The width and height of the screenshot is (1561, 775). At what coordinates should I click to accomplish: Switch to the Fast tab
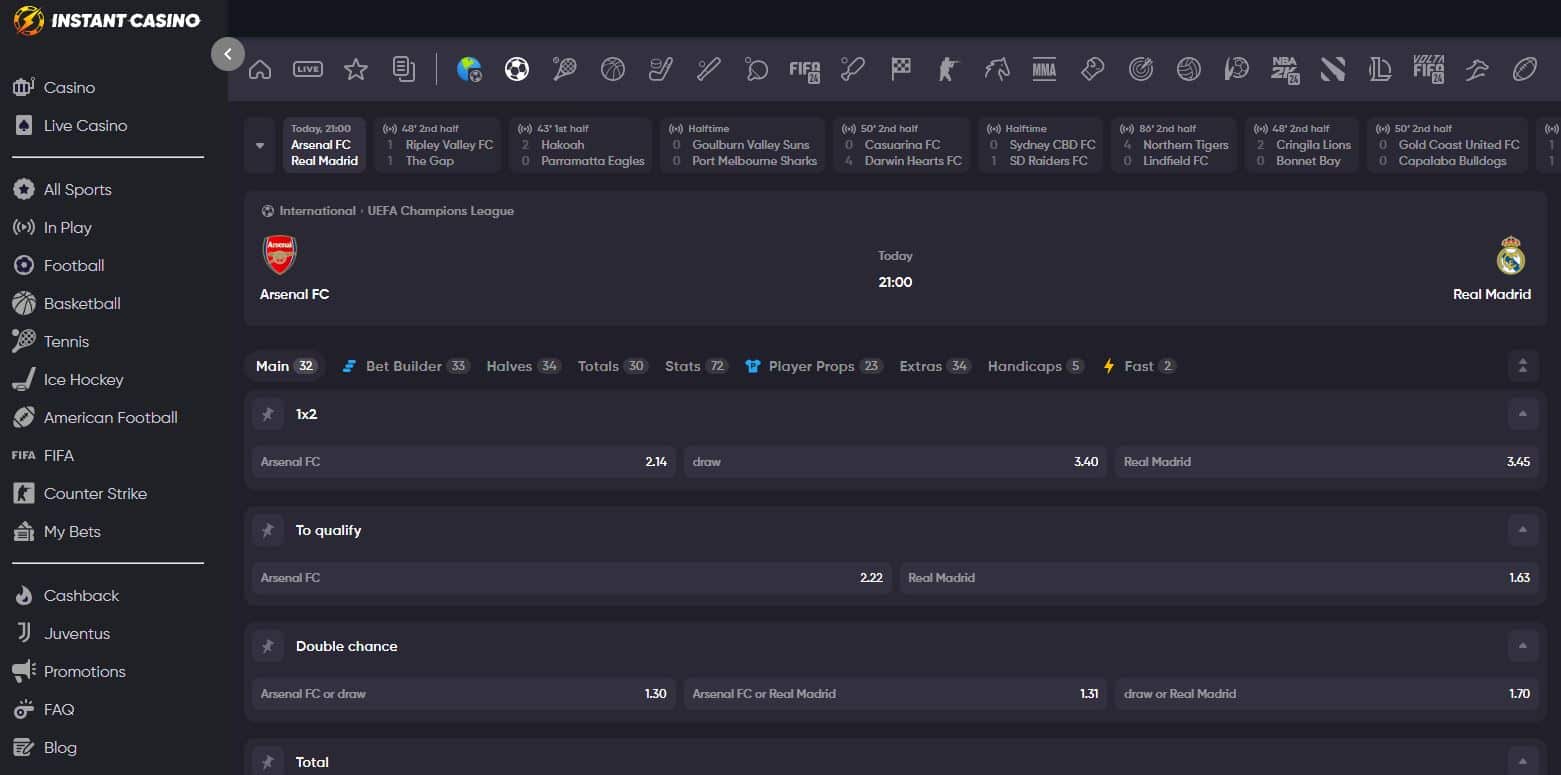pyautogui.click(x=1139, y=366)
